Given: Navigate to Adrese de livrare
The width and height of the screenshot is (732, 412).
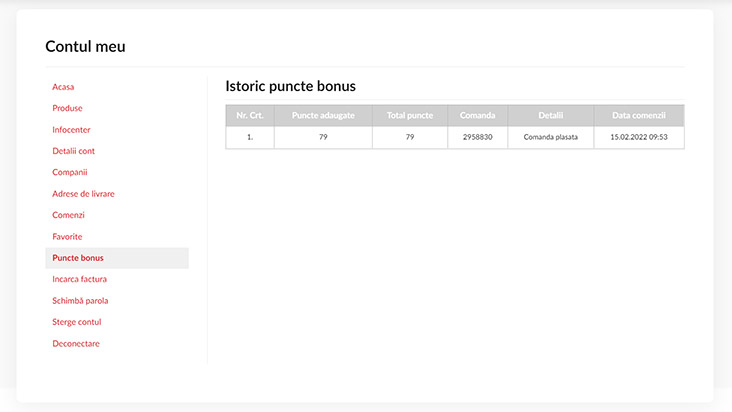Looking at the screenshot, I should point(83,194).
